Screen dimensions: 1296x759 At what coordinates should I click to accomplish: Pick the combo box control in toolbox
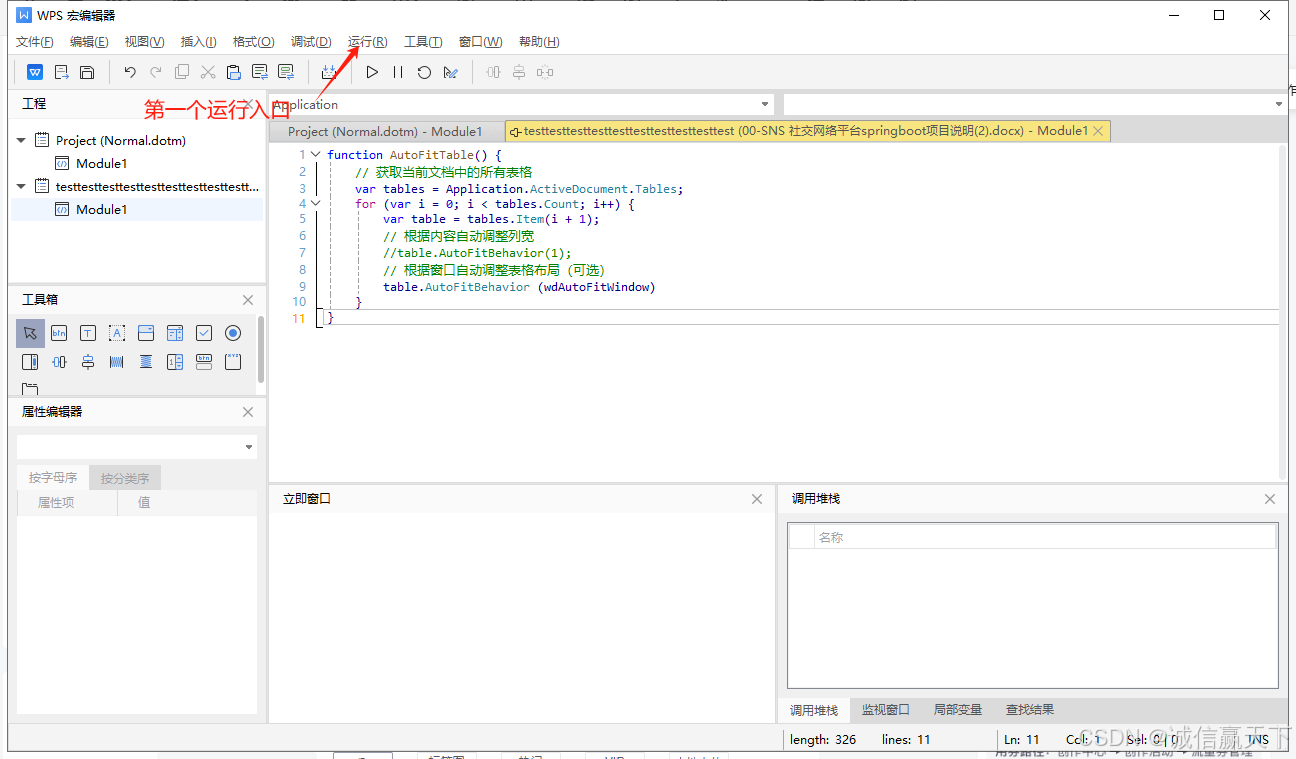click(146, 333)
